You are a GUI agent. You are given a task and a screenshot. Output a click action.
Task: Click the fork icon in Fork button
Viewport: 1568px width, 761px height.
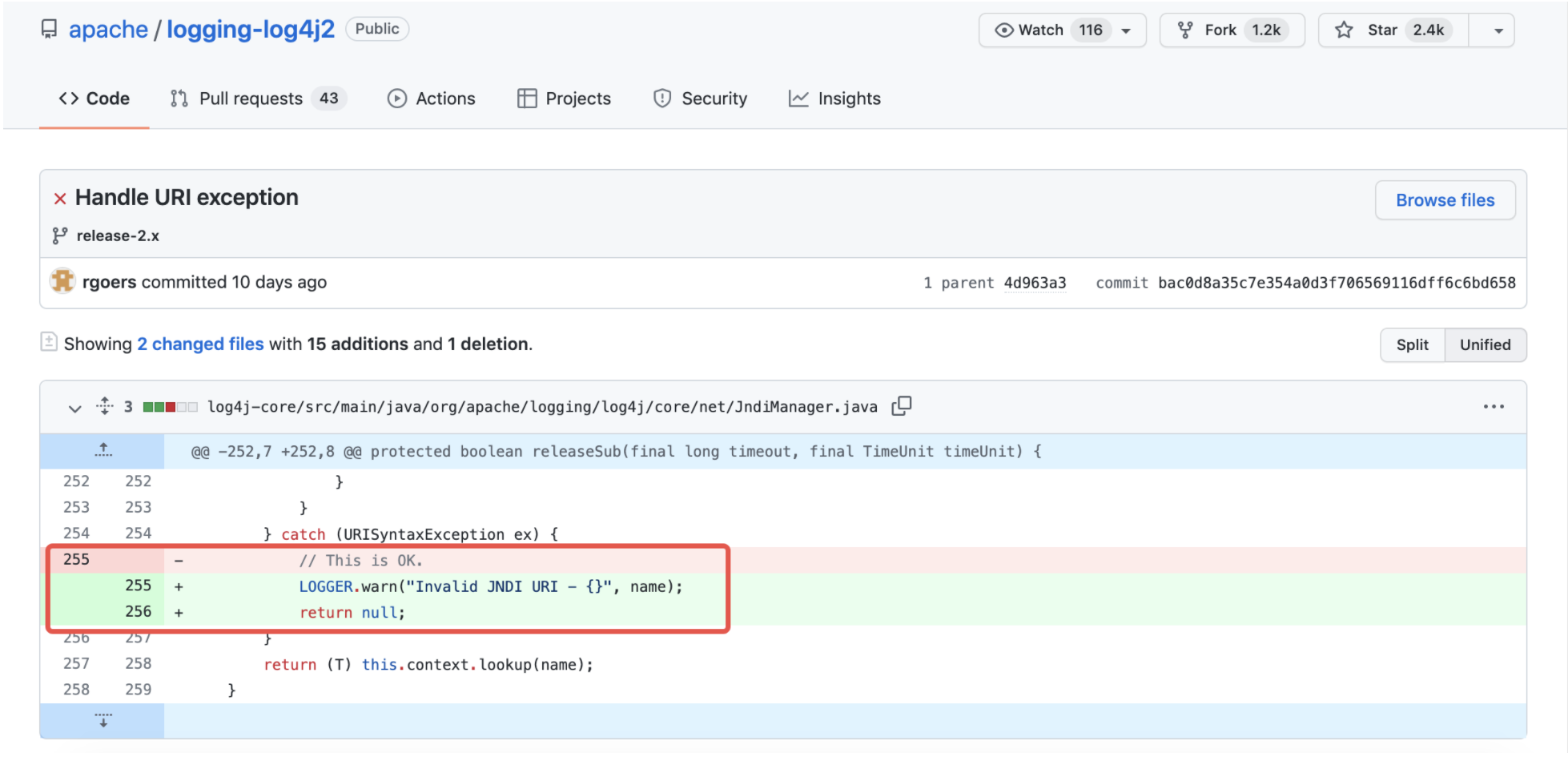(1185, 30)
